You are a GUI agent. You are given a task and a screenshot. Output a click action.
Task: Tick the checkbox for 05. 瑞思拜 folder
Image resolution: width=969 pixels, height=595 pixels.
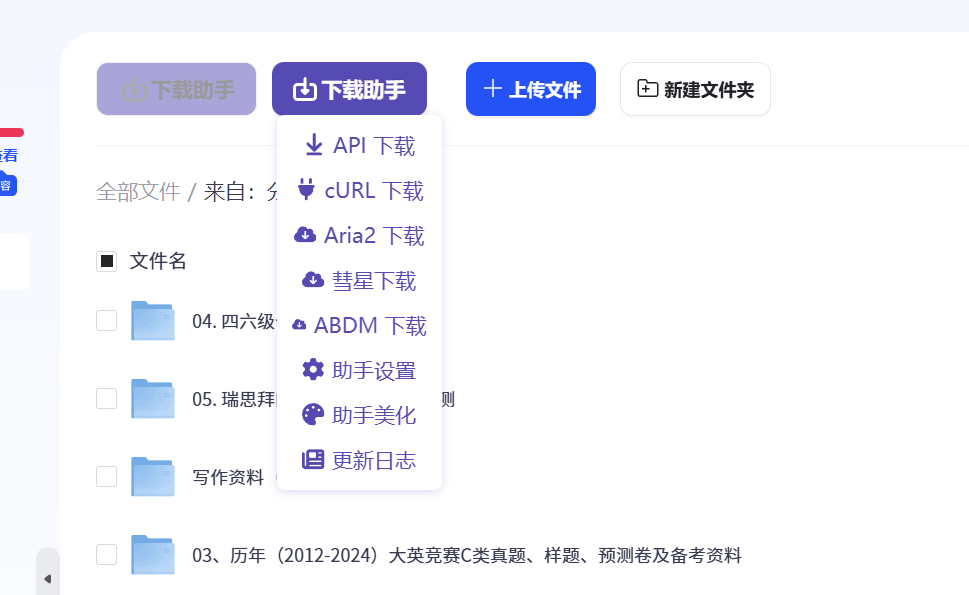click(107, 398)
